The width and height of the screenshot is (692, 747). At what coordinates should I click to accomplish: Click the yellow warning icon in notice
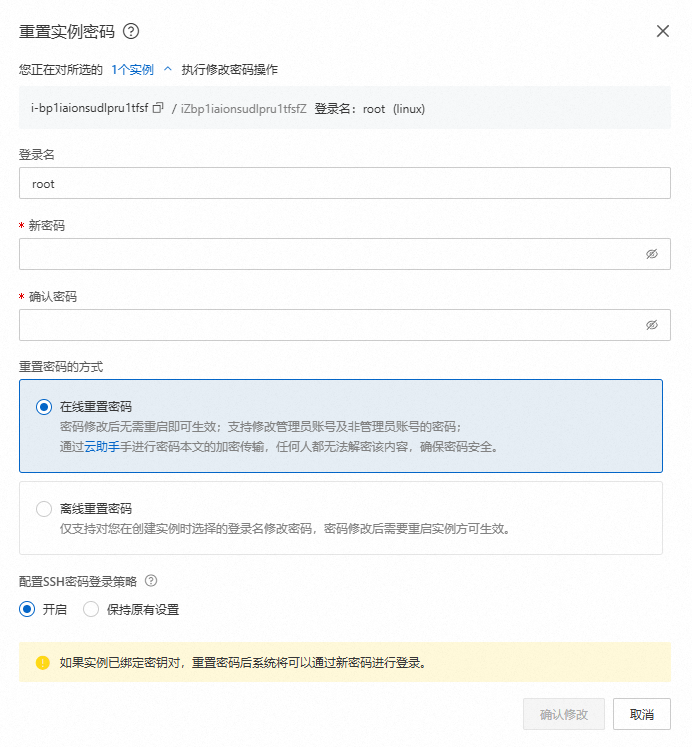coord(43,663)
